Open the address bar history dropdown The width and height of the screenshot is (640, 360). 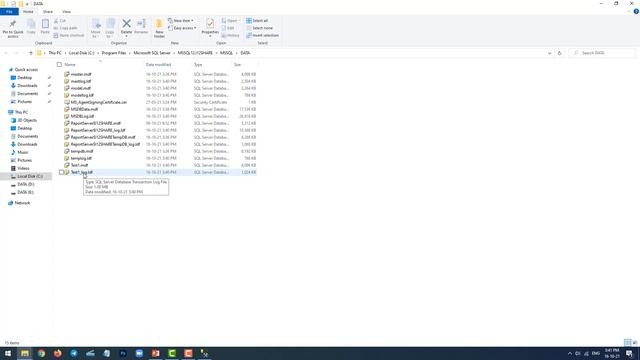[549, 53]
